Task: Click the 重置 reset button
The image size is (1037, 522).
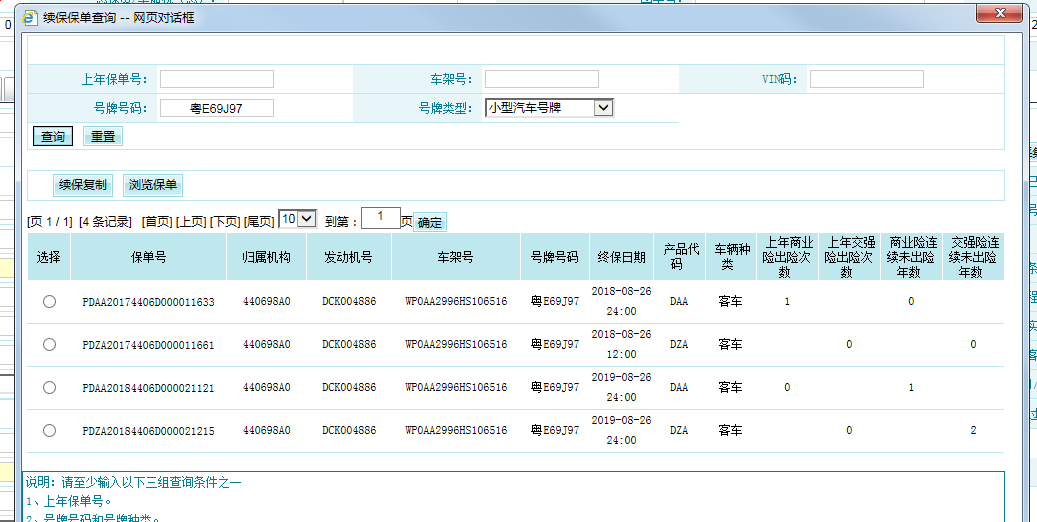Action: point(103,137)
